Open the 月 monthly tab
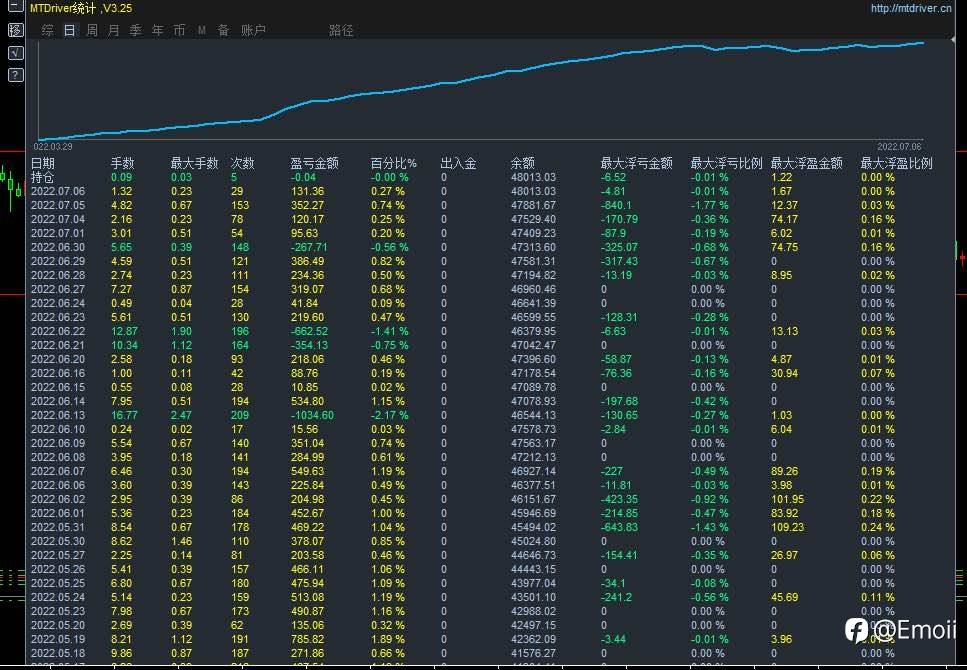The height and width of the screenshot is (670, 967). [113, 30]
